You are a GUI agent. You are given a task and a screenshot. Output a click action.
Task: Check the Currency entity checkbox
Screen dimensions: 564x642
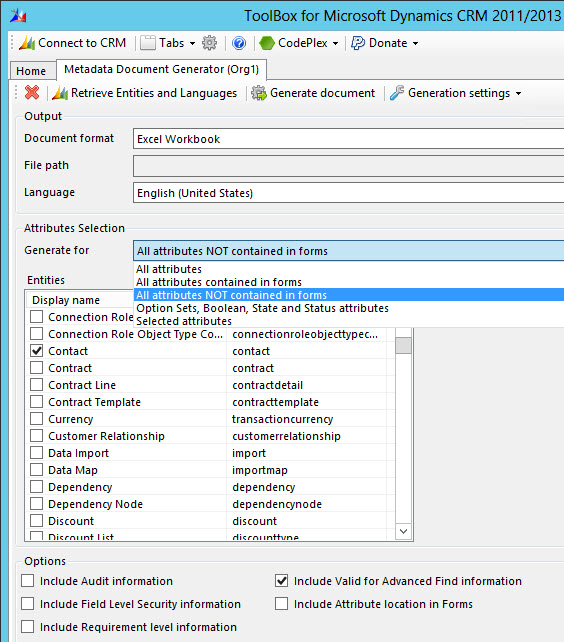point(36,419)
